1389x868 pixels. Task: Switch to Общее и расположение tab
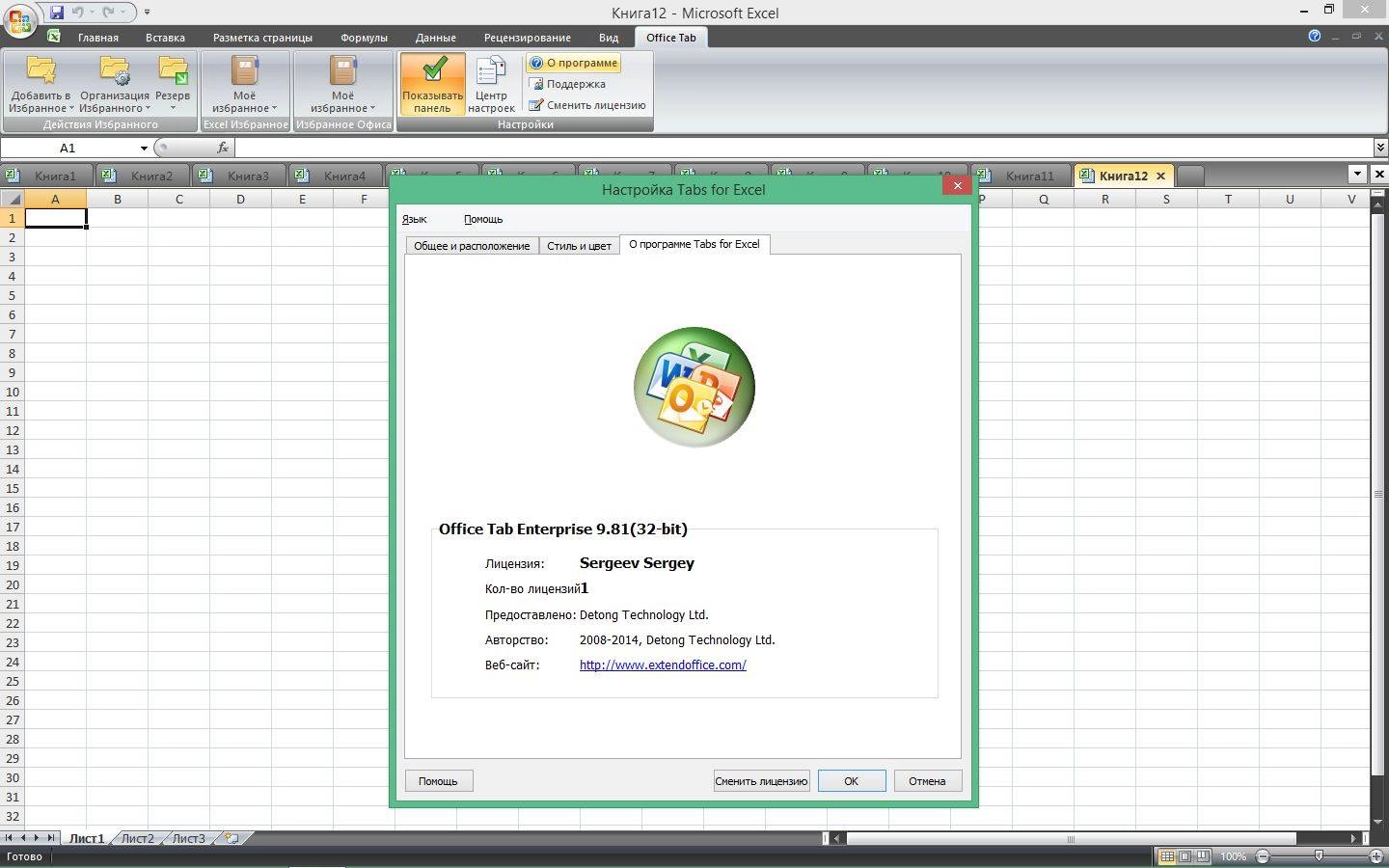[x=472, y=246]
